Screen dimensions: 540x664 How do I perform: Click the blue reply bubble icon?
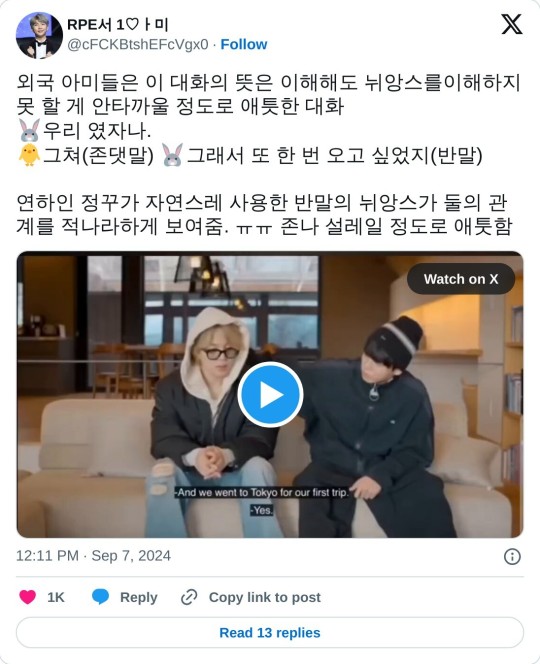[x=100, y=597]
